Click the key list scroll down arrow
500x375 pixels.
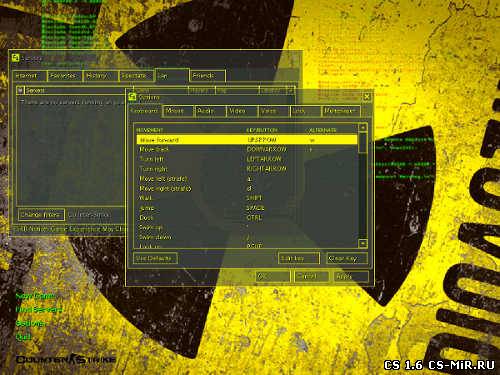point(363,243)
